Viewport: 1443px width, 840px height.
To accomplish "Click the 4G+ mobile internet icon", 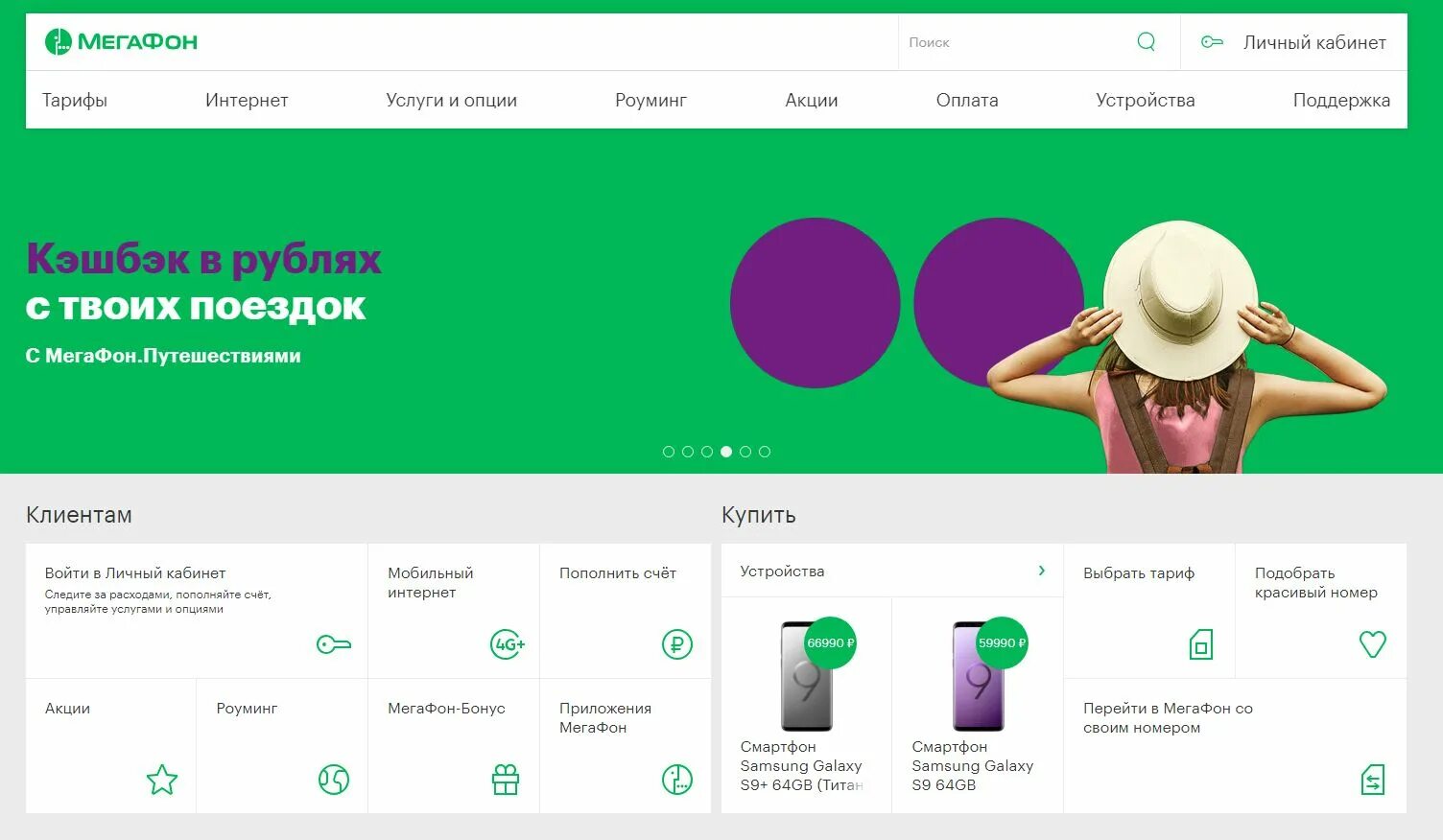I will click(508, 644).
